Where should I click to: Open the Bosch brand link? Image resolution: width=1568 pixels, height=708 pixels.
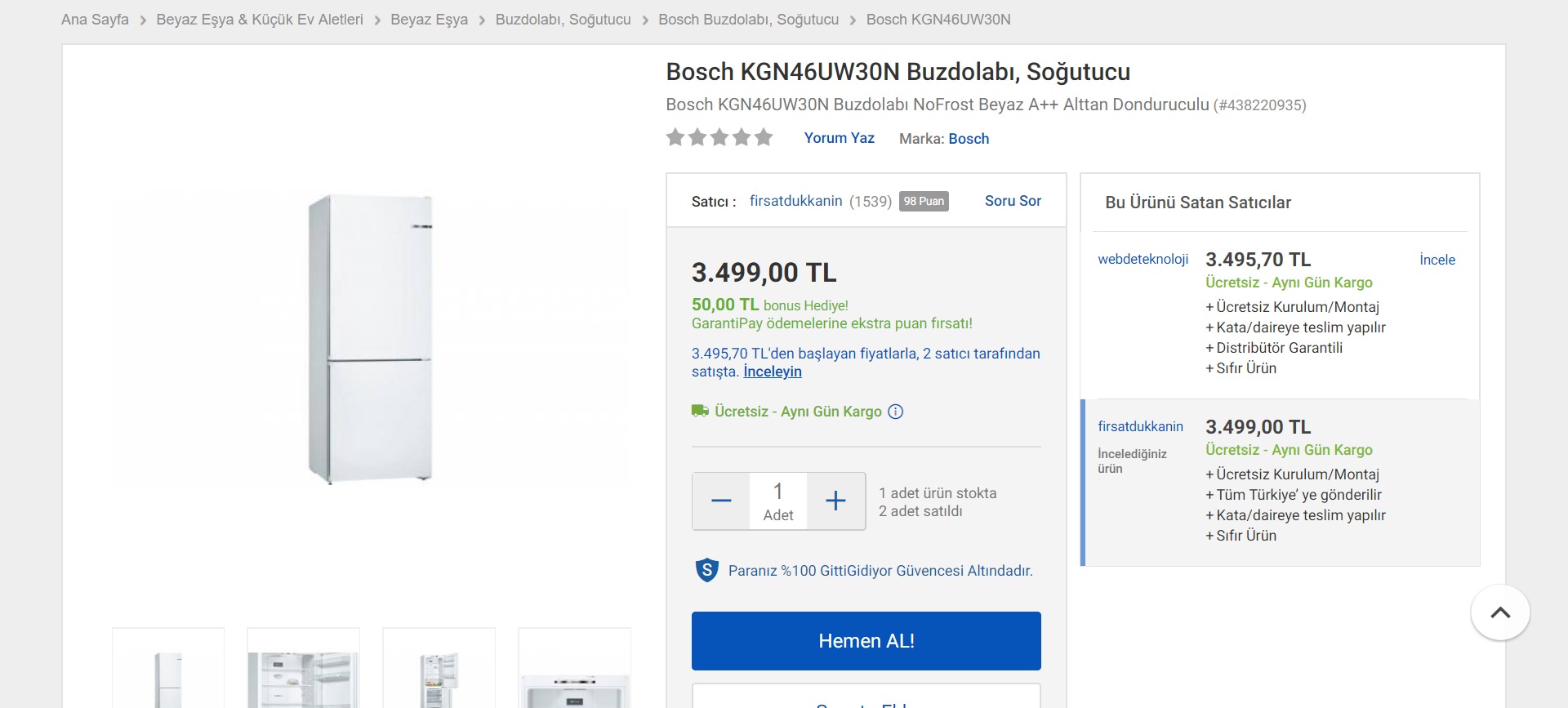pyautogui.click(x=969, y=139)
